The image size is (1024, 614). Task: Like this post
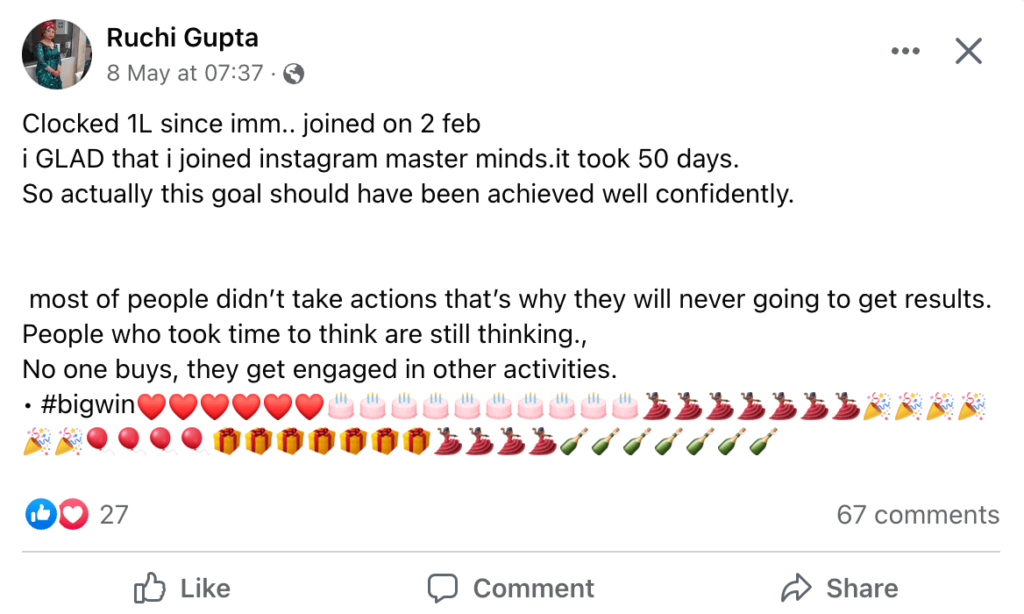click(182, 587)
